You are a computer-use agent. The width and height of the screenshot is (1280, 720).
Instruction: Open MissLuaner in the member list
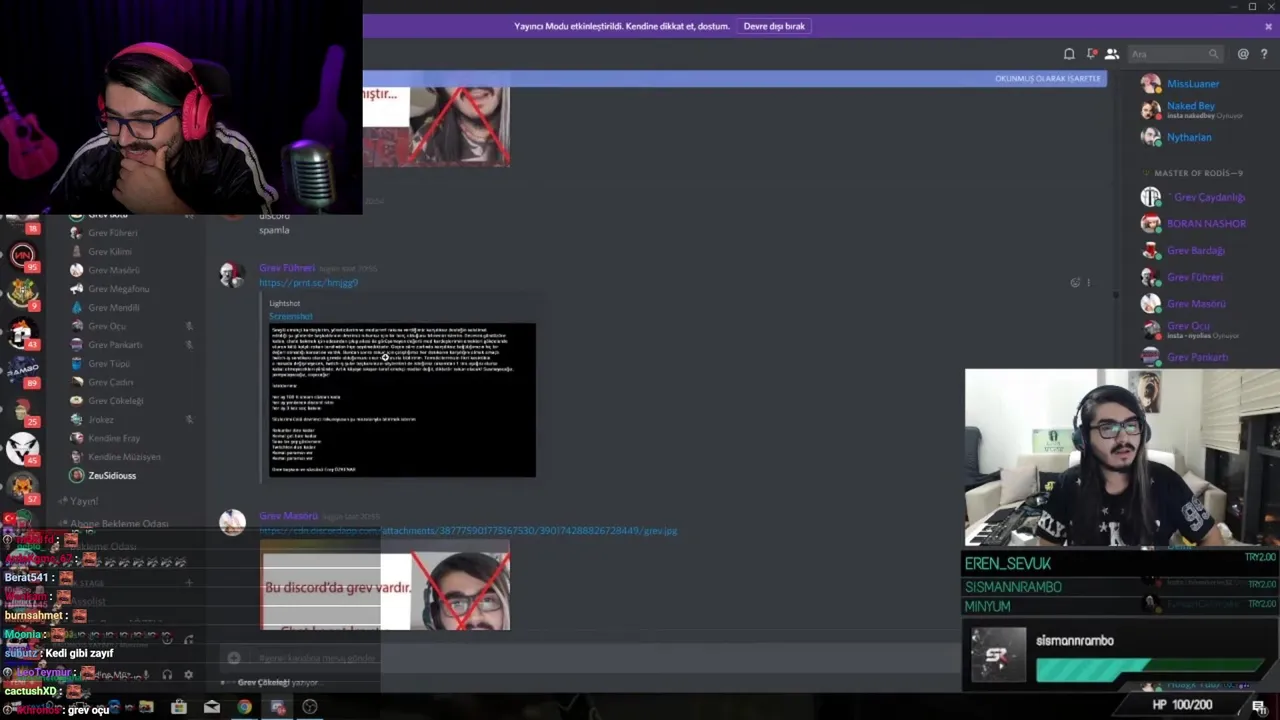tap(1192, 84)
